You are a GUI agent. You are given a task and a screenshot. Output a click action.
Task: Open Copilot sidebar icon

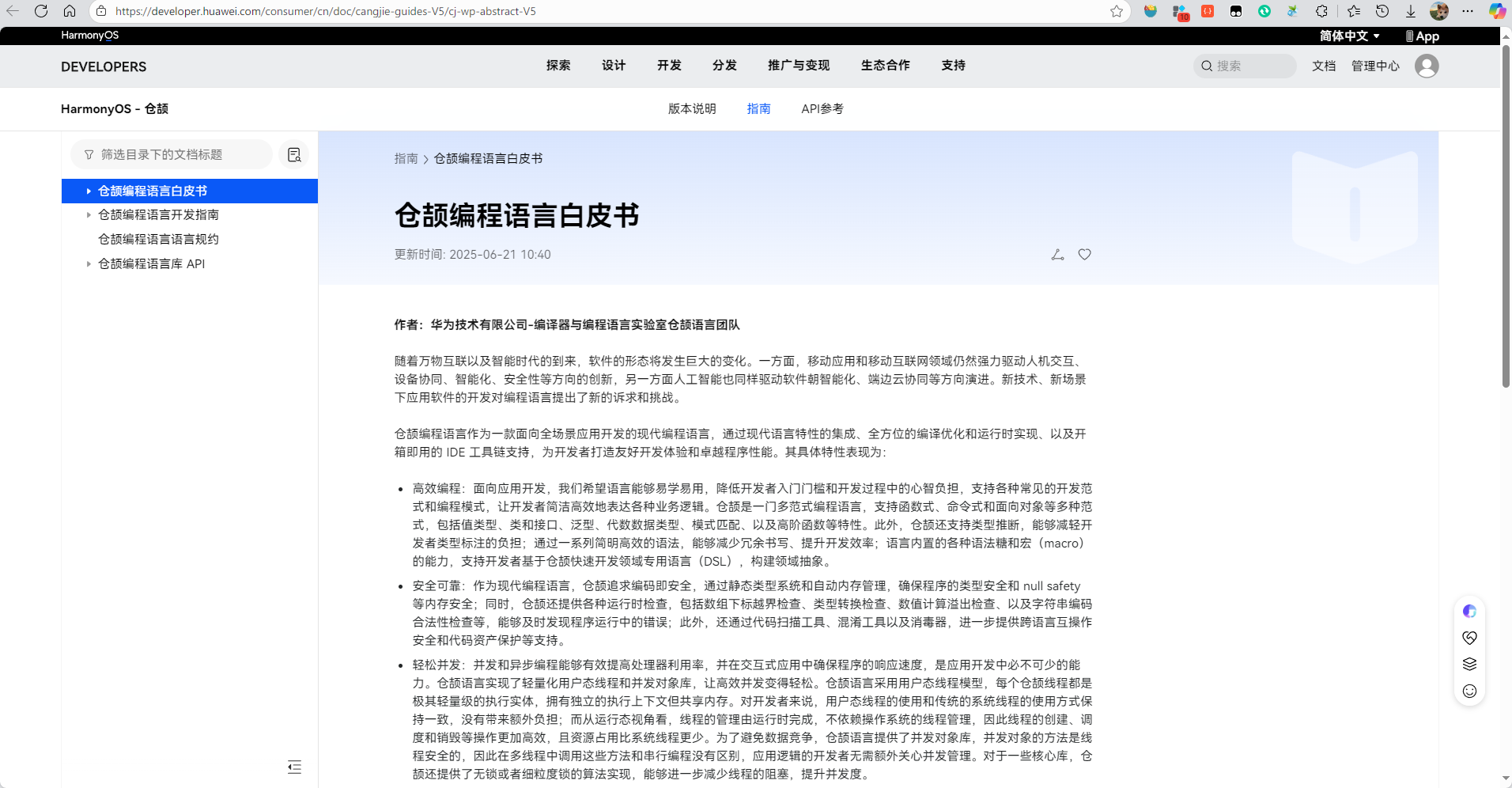(x=1497, y=11)
